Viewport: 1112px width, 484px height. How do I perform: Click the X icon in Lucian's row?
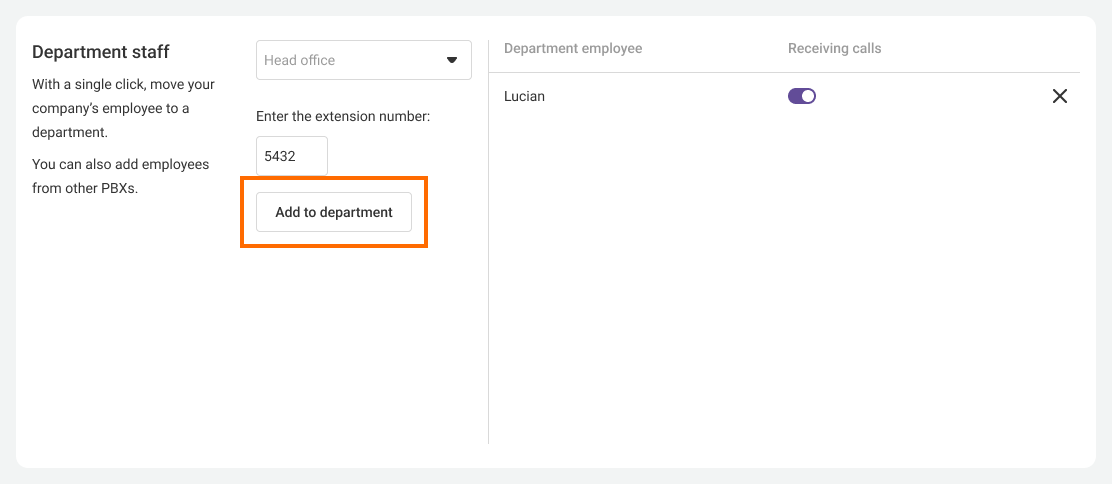point(1060,96)
